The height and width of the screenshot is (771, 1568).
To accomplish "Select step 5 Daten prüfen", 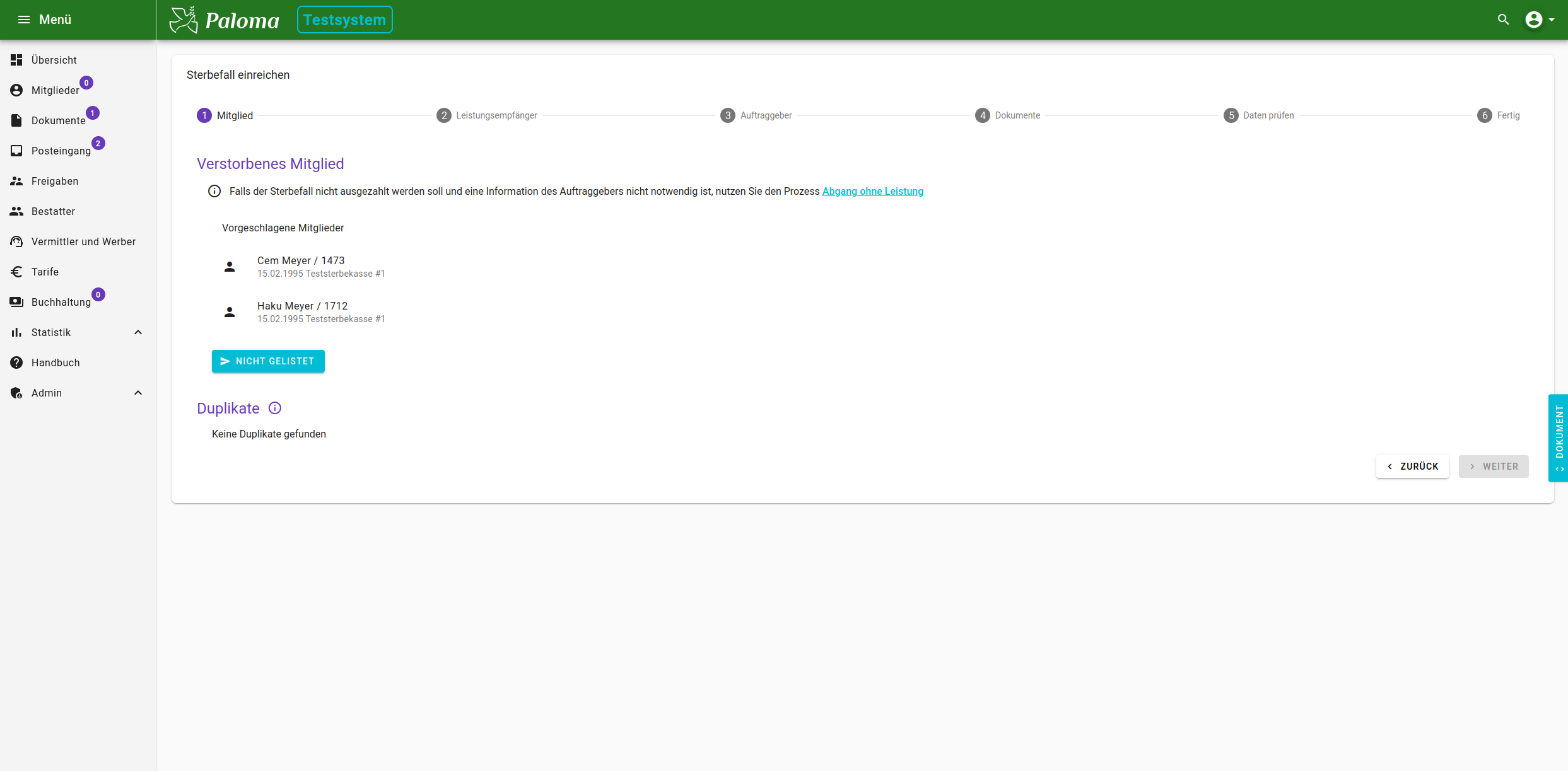I will (1259, 115).
